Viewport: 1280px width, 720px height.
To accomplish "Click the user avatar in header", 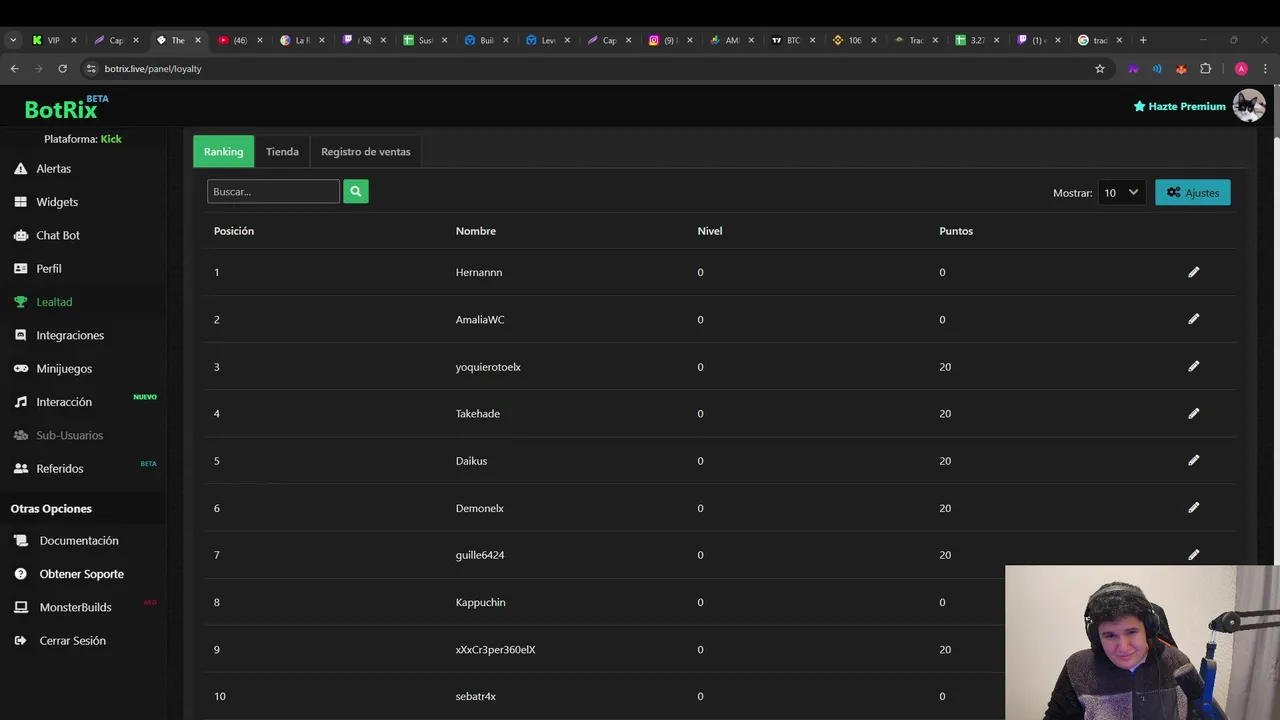I will 1249,105.
